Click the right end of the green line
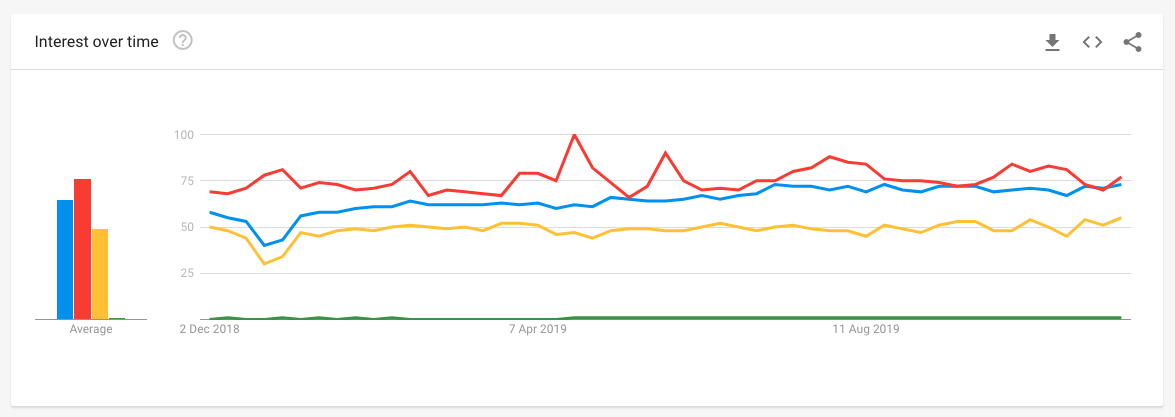Viewport: 1175px width, 417px height. point(1120,317)
